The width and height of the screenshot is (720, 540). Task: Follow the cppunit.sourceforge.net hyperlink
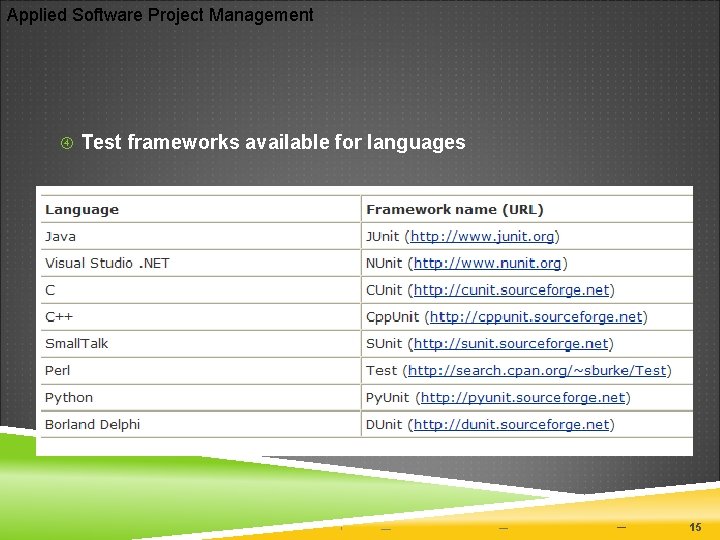coord(536,317)
